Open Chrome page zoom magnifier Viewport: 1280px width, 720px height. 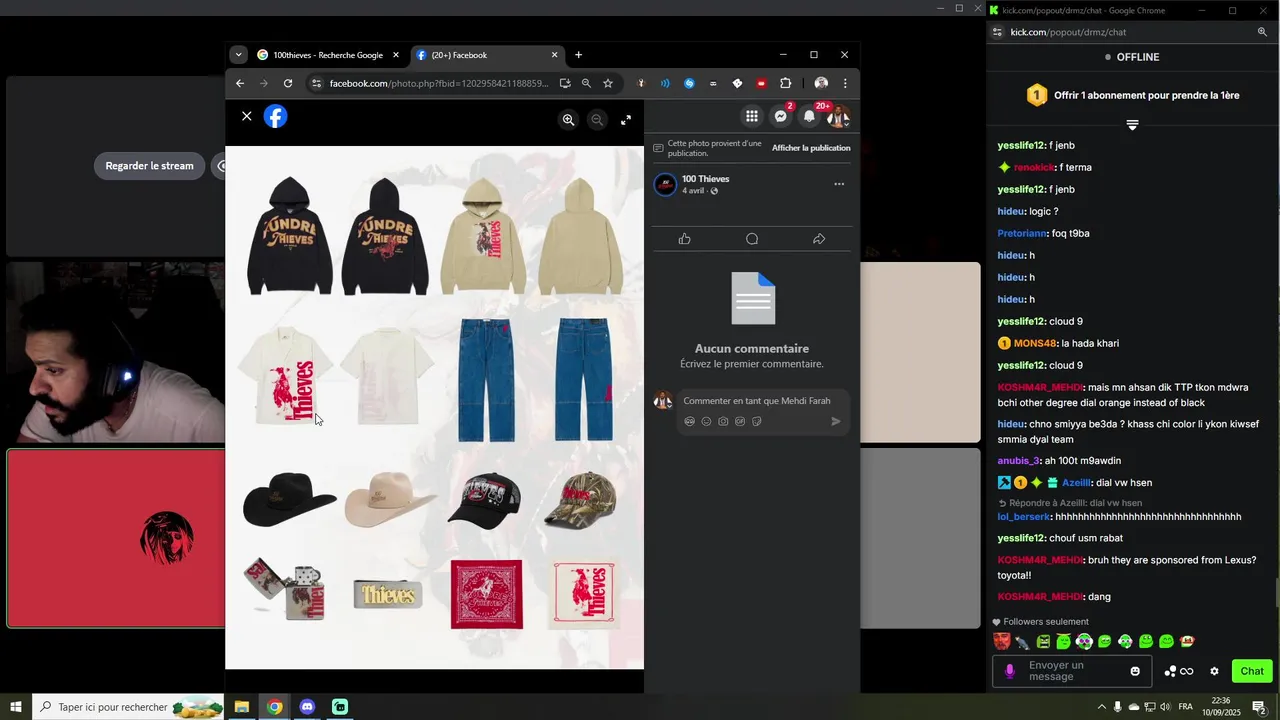pos(586,84)
